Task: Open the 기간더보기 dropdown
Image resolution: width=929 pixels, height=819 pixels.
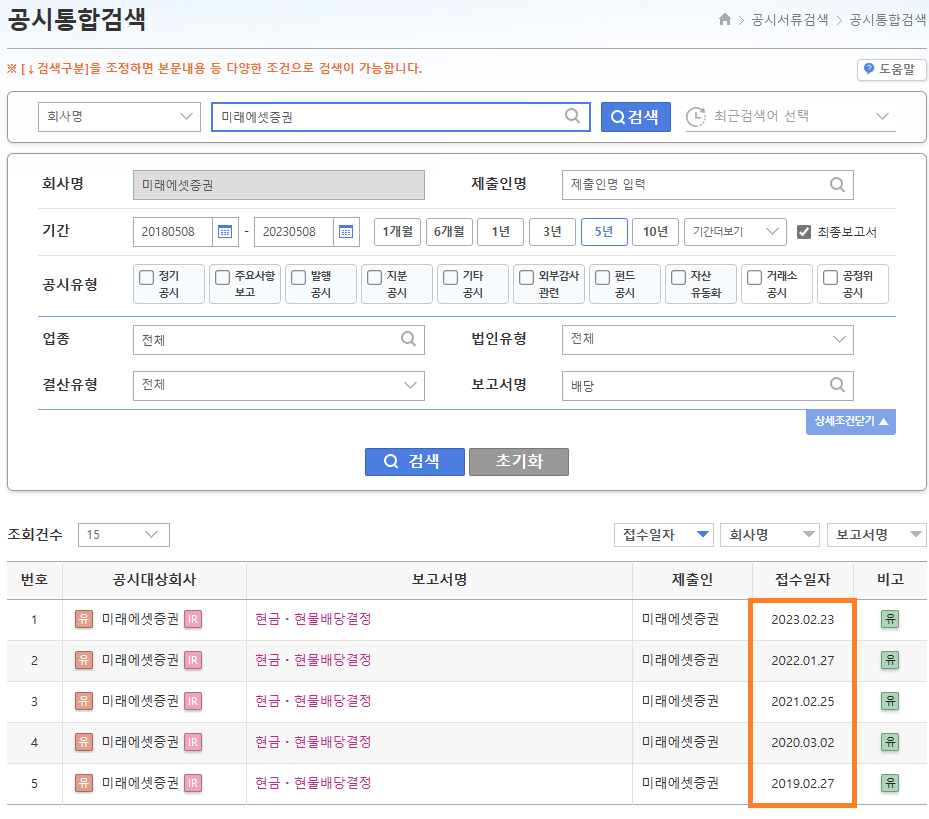Action: pos(735,232)
